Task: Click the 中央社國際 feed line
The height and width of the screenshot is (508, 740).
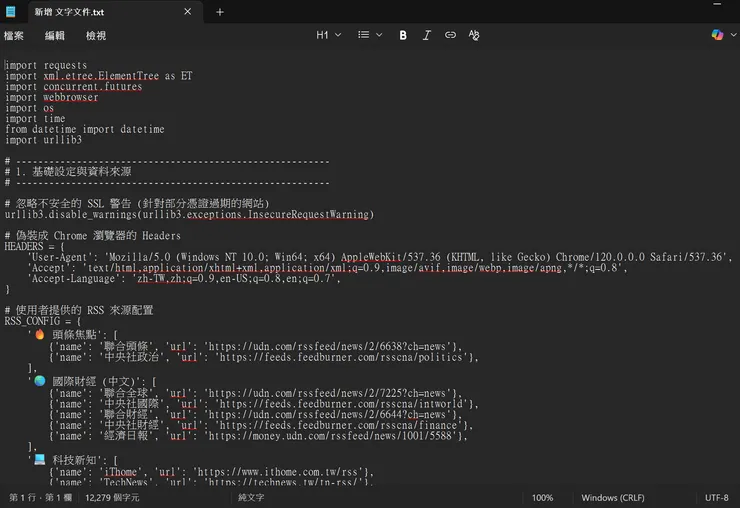Action: coord(264,404)
